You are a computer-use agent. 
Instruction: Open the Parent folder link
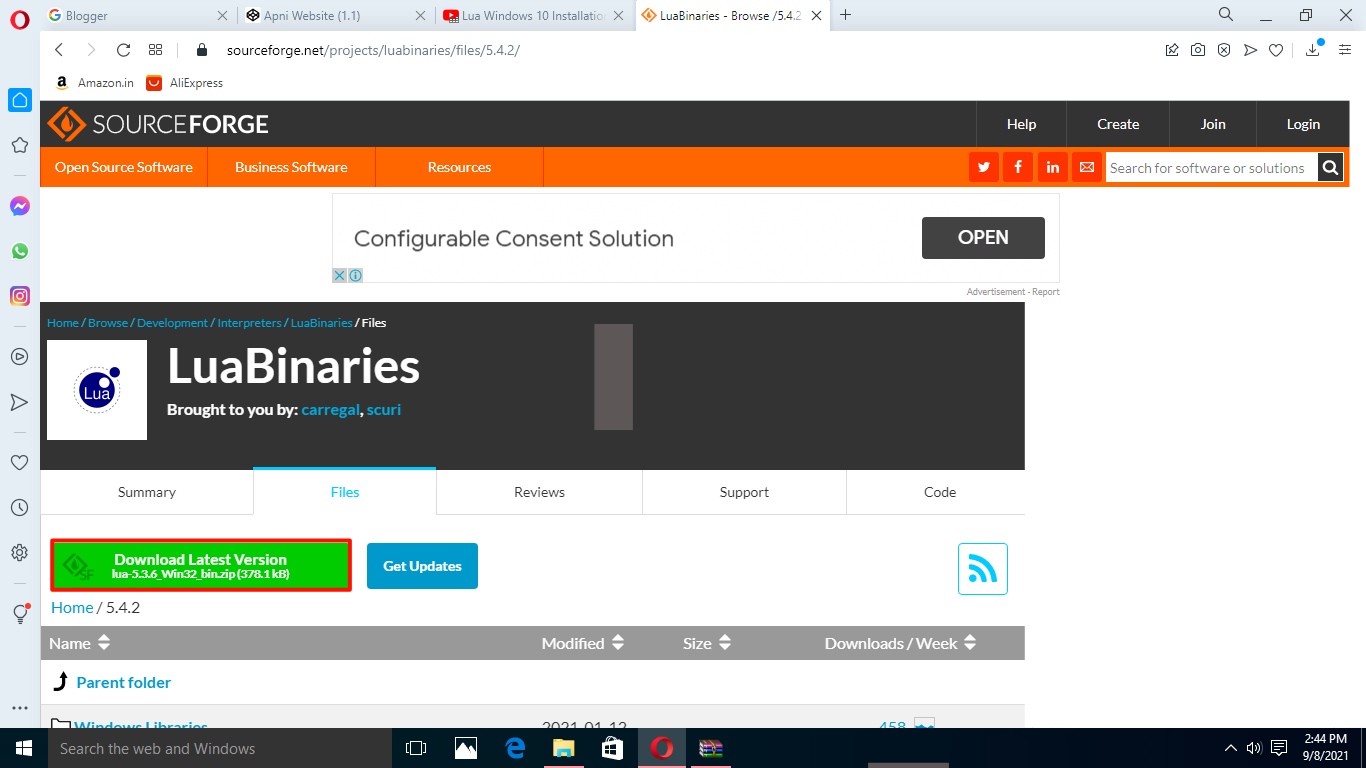[123, 682]
